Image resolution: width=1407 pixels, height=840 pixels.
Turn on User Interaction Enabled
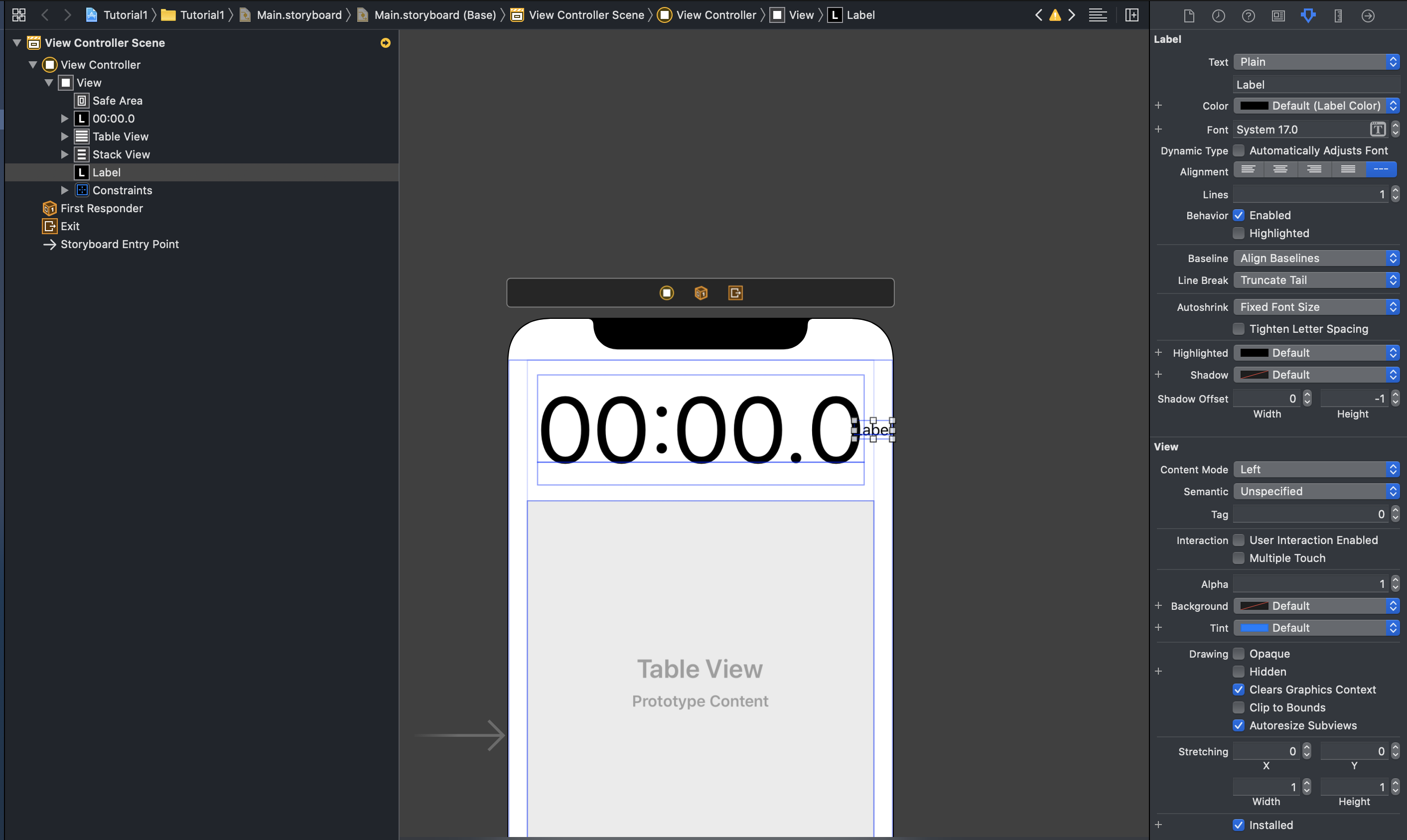click(1239, 540)
